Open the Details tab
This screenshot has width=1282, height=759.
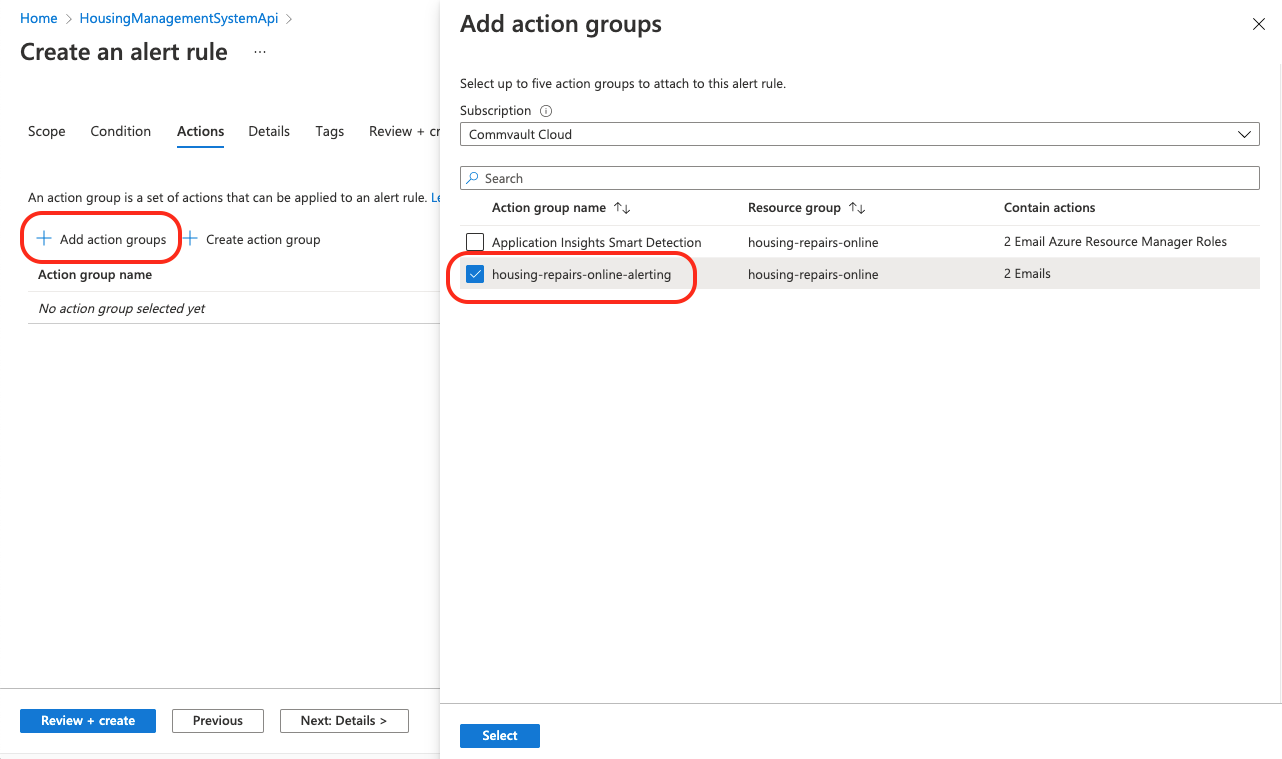269,131
